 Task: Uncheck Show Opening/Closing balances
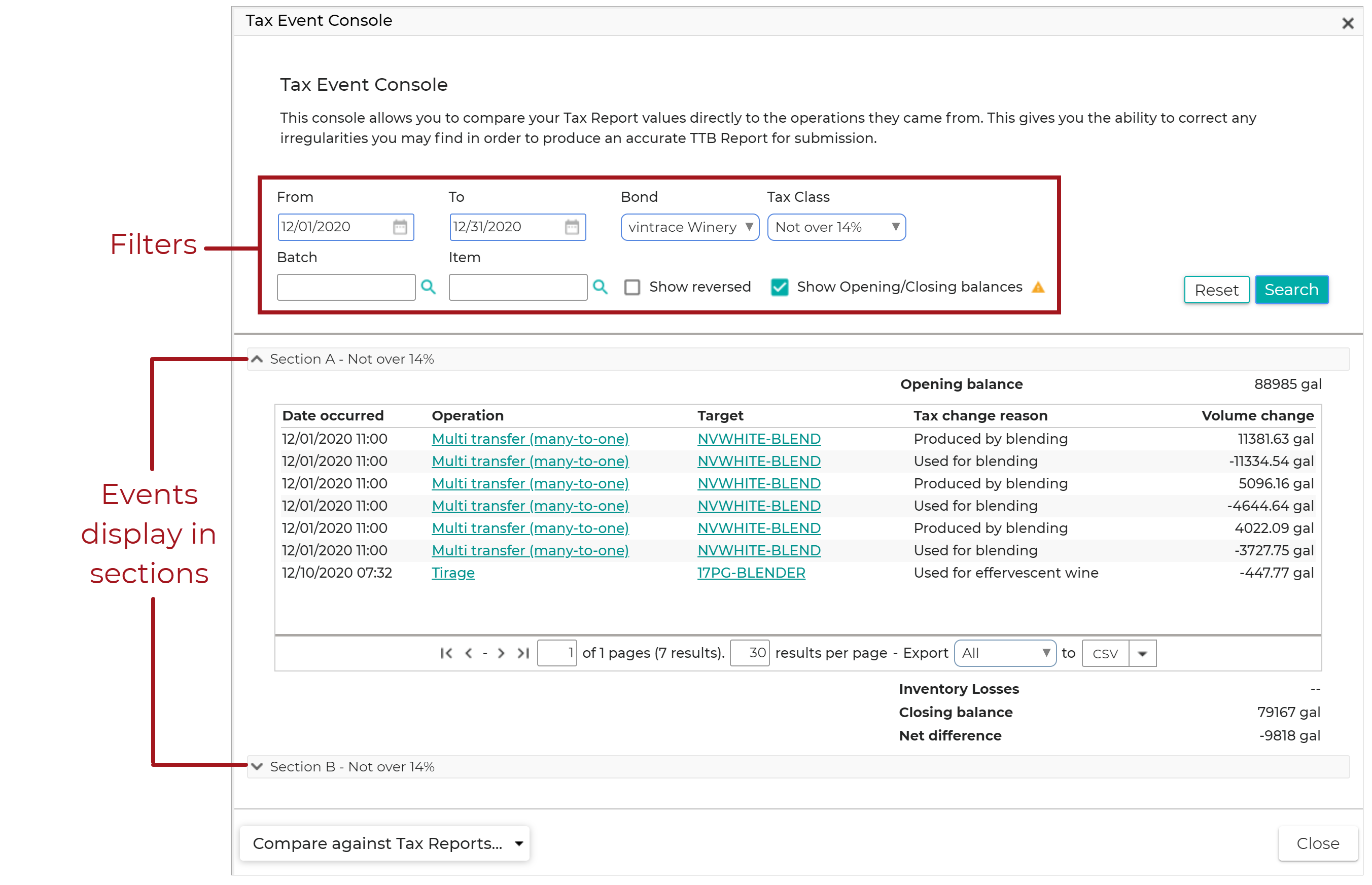pos(779,287)
